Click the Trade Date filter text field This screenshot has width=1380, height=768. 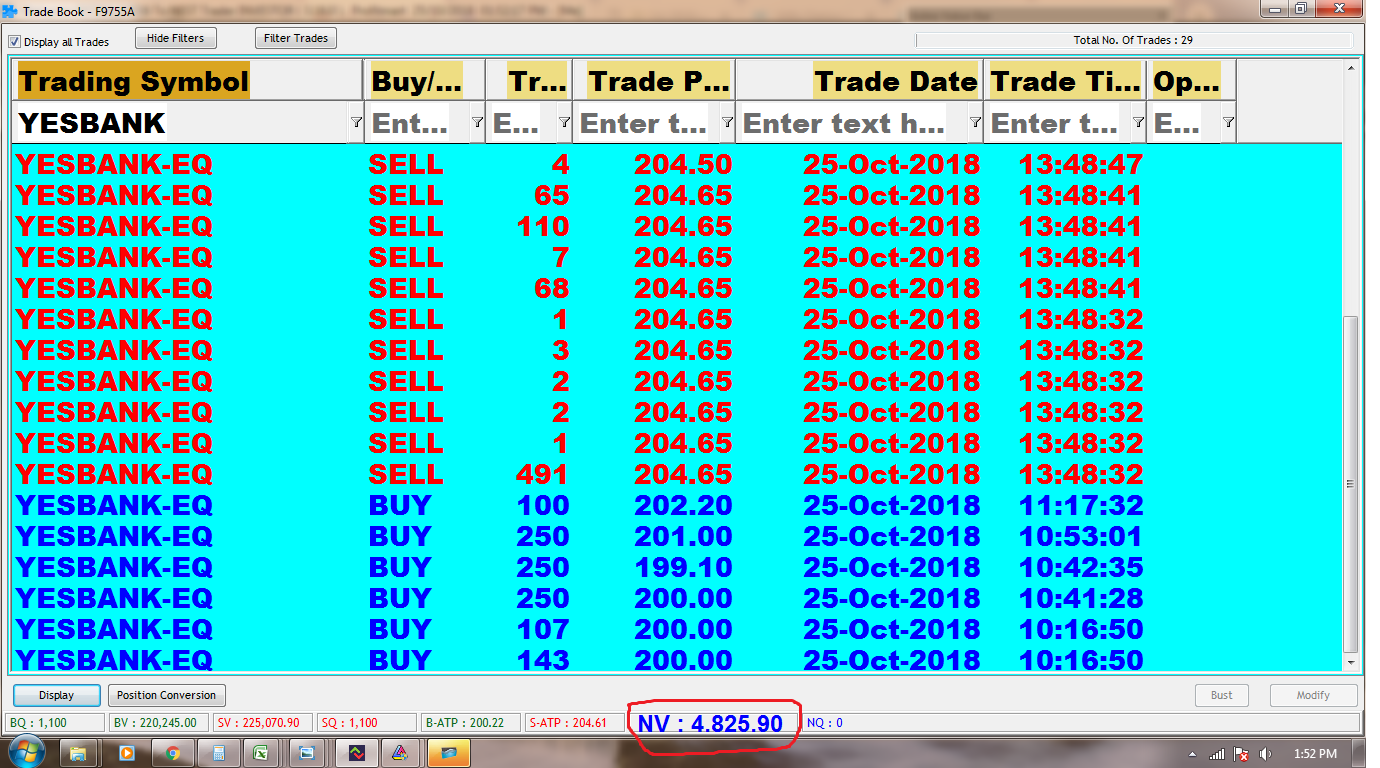pyautogui.click(x=852, y=123)
